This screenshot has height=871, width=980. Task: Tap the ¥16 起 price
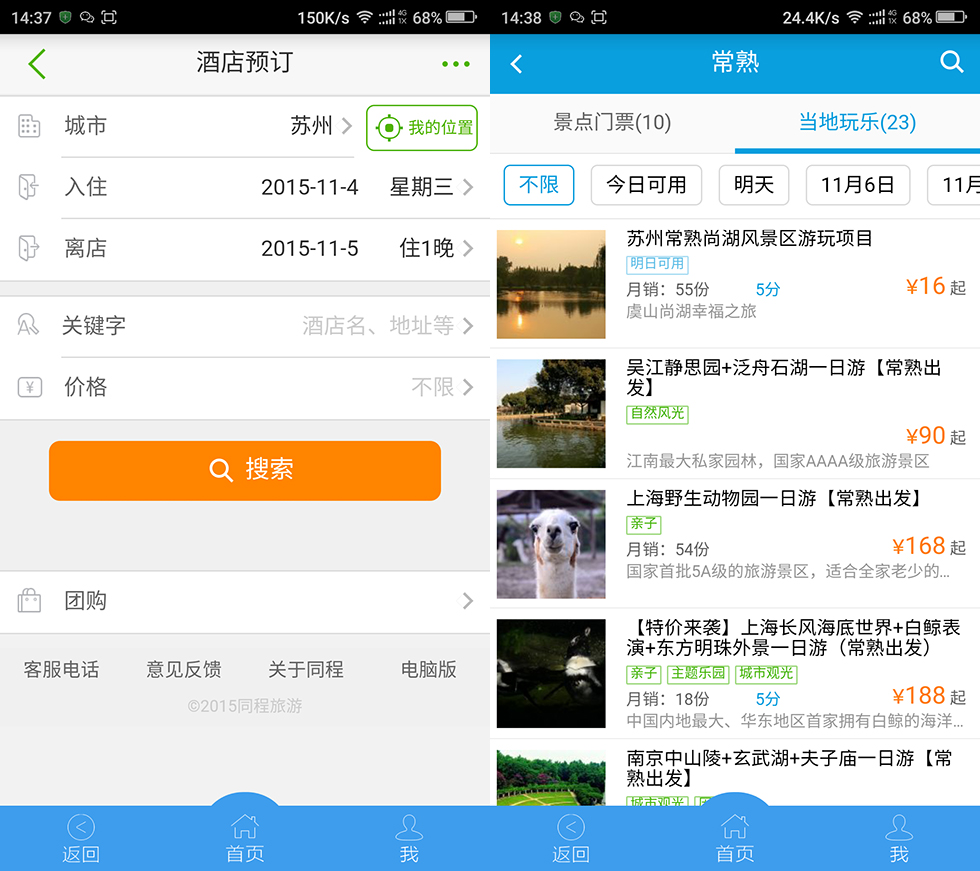(936, 286)
